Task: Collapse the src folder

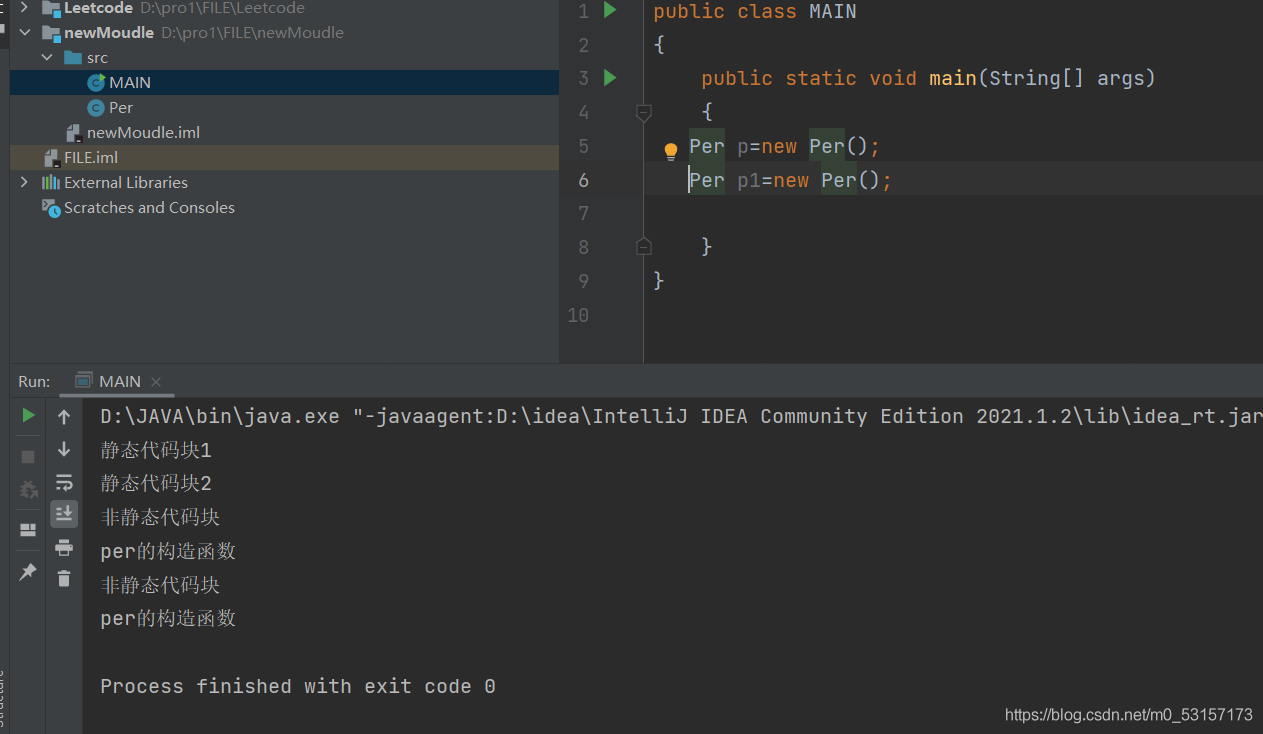Action: [47, 58]
